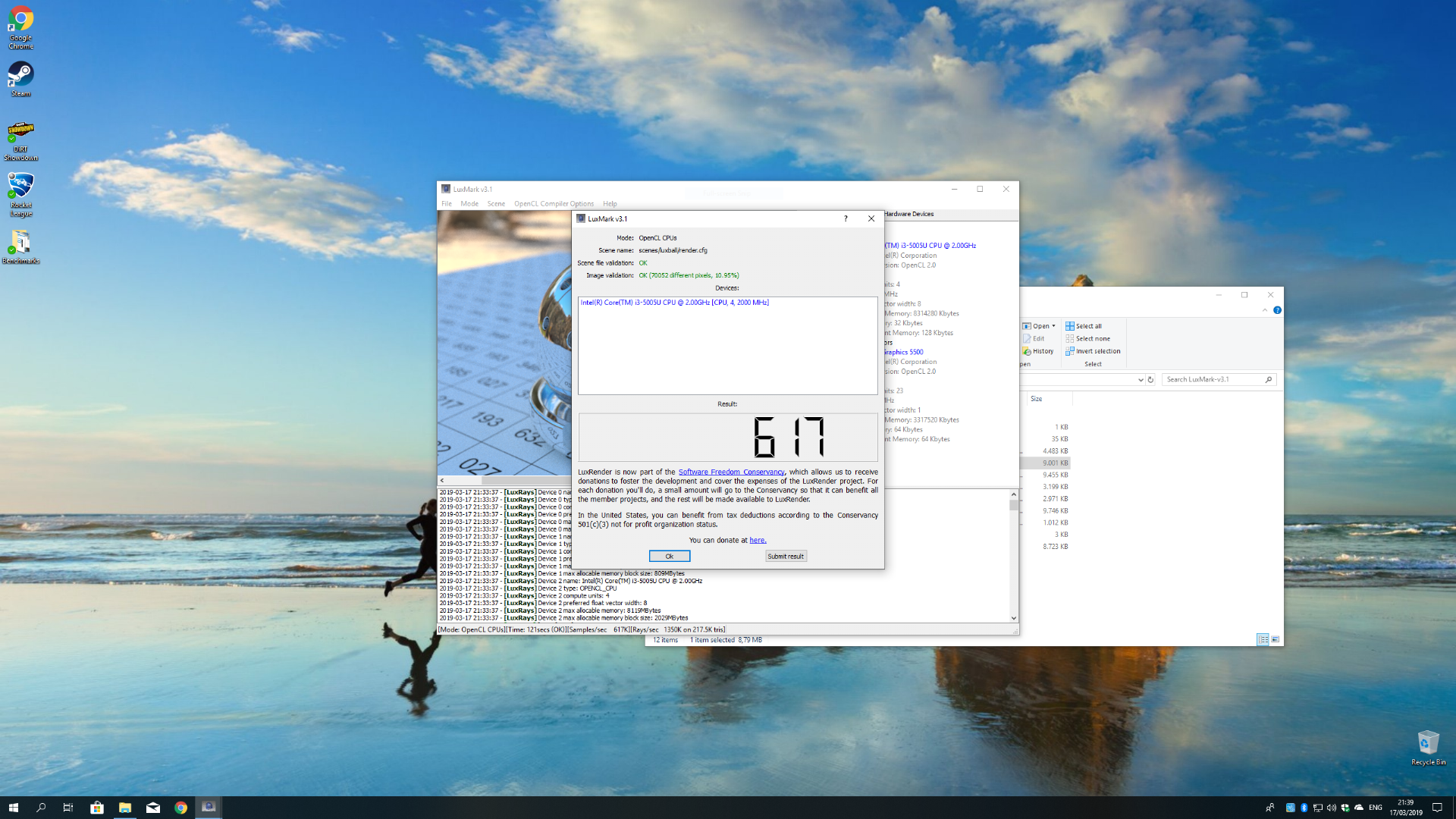Click the render view left scroll arrow

coord(442,481)
